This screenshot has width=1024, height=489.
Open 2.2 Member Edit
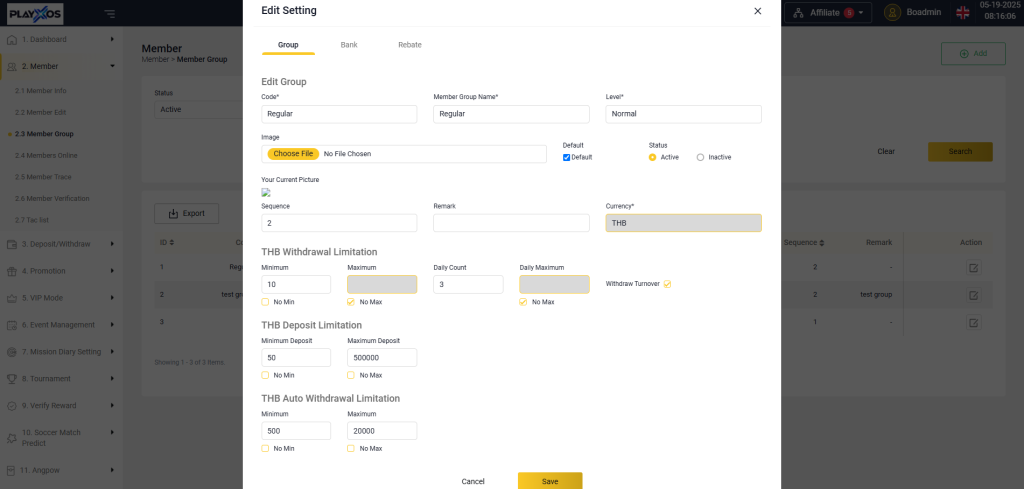[x=40, y=112]
